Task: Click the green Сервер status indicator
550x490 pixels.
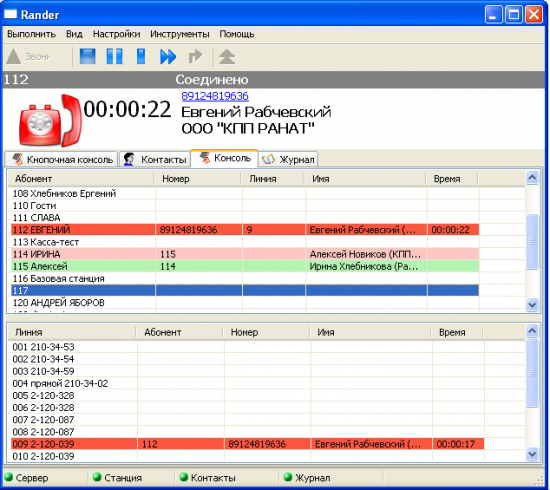Action: (x=9, y=477)
